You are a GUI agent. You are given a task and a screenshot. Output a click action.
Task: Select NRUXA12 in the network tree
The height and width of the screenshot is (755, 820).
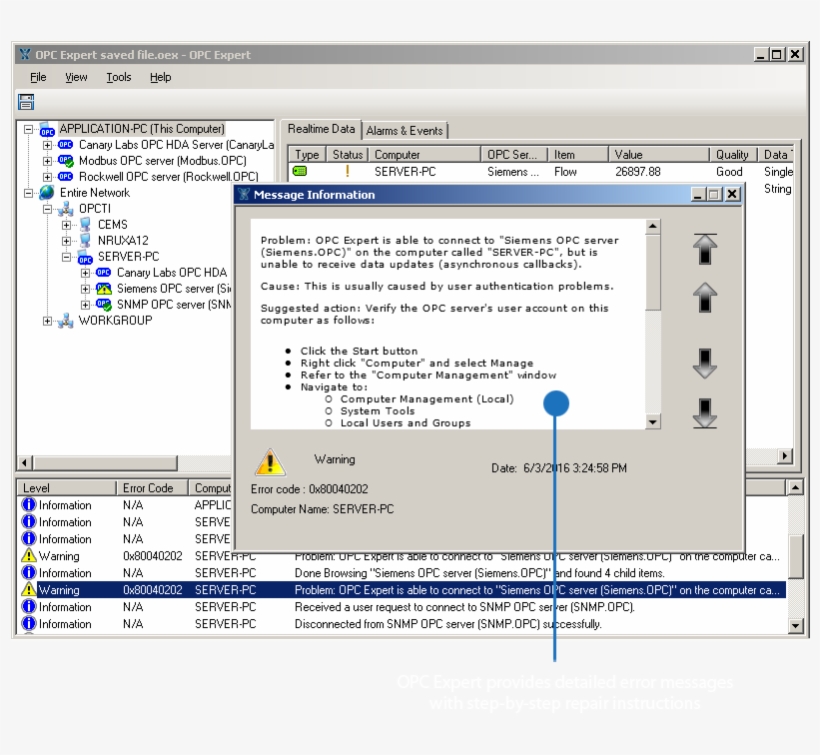point(122,240)
